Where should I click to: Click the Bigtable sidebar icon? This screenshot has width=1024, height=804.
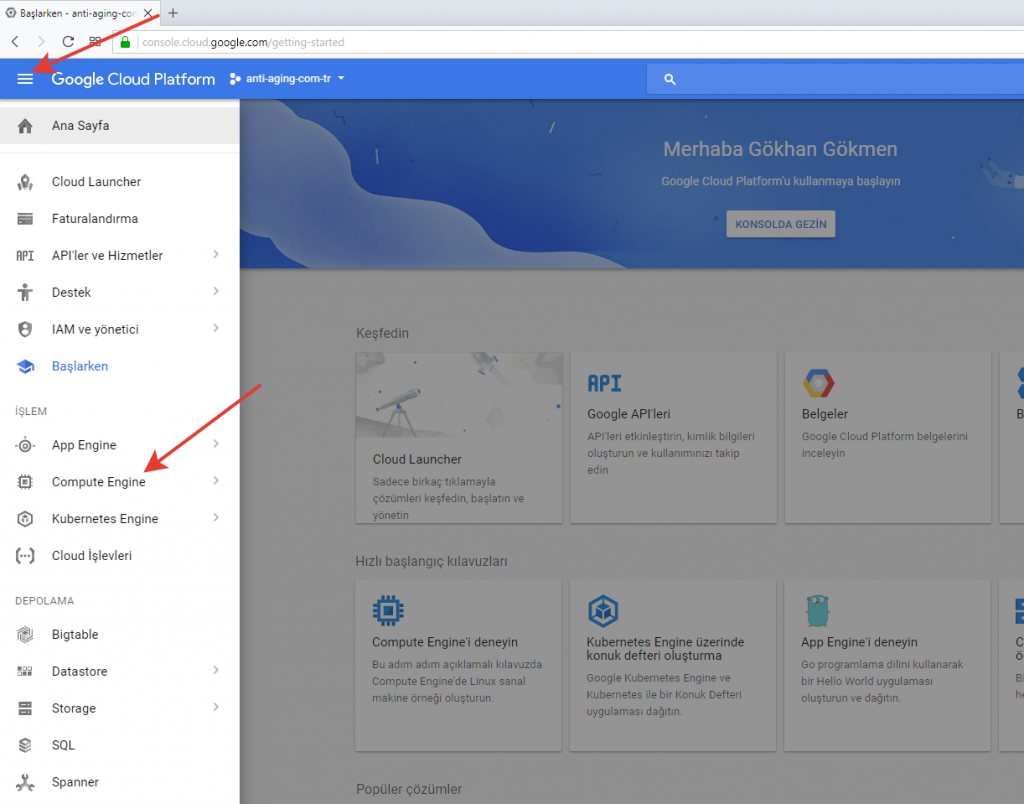(x=25, y=635)
